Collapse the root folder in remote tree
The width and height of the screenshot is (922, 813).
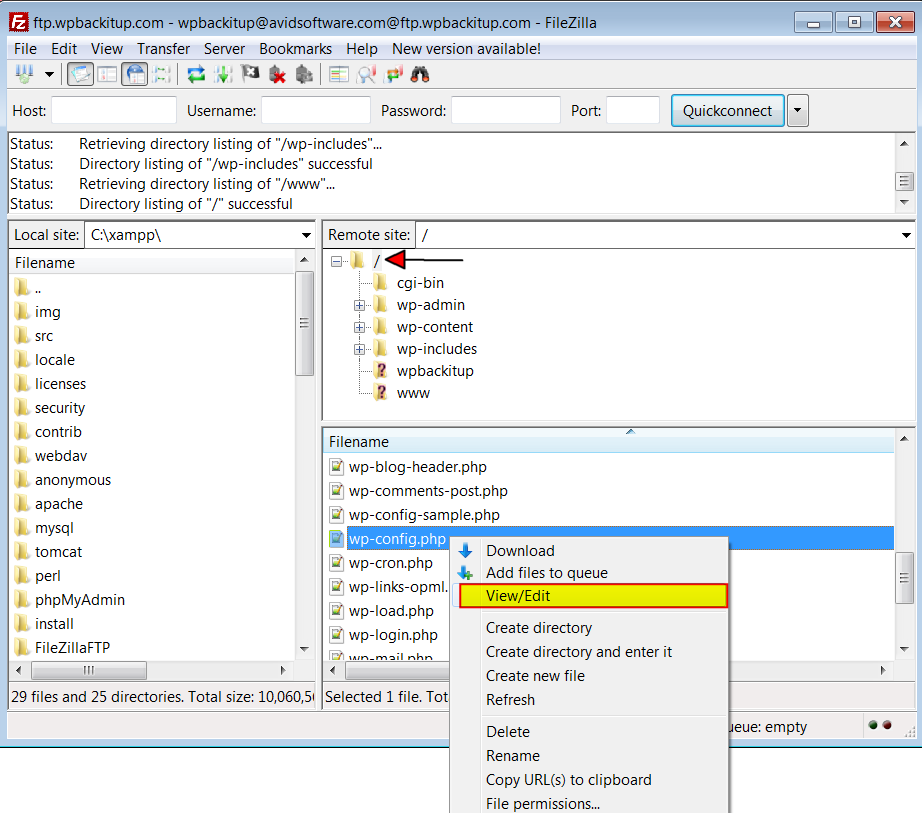coord(336,260)
